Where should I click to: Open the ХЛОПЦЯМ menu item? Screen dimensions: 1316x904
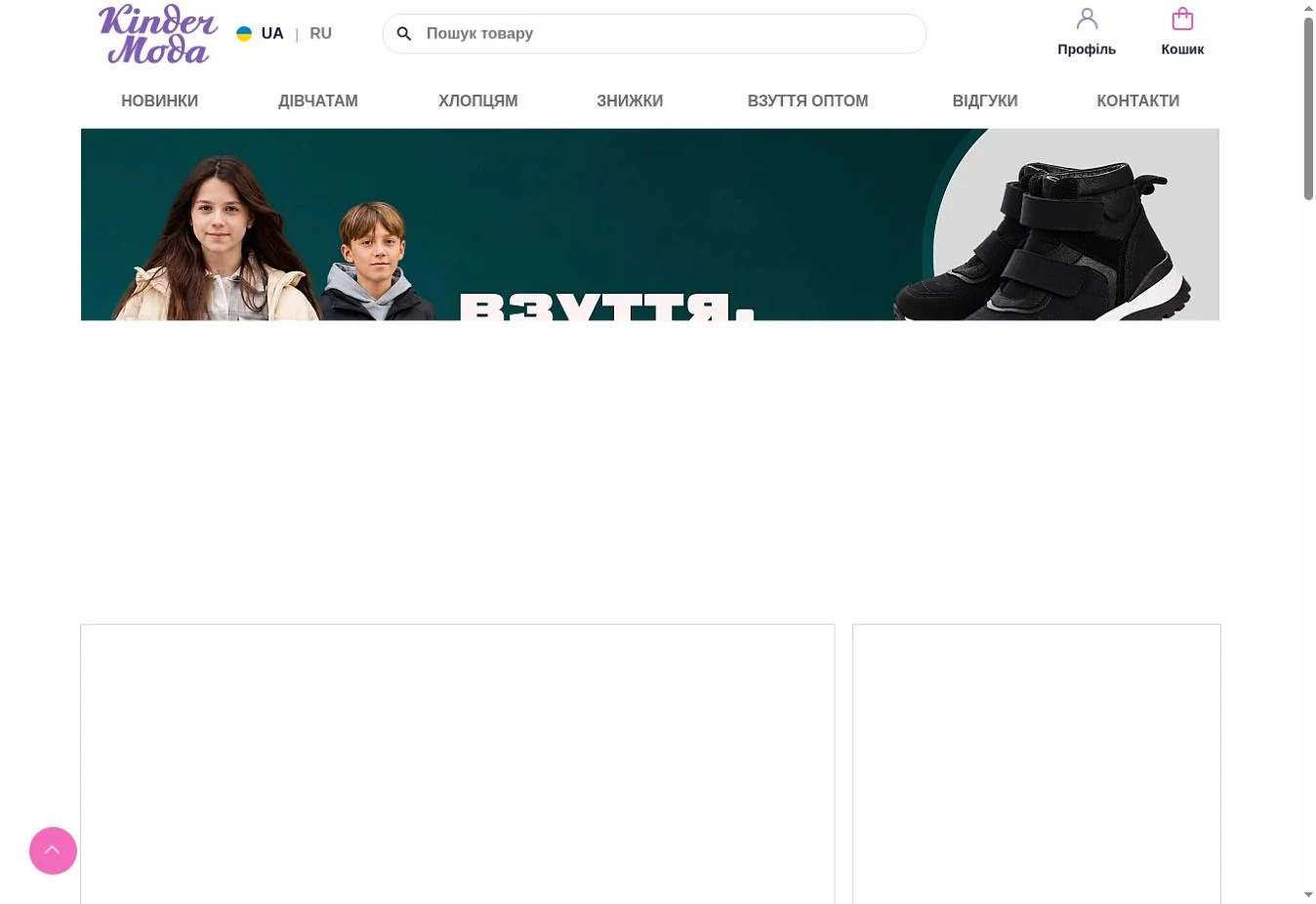[x=478, y=101]
